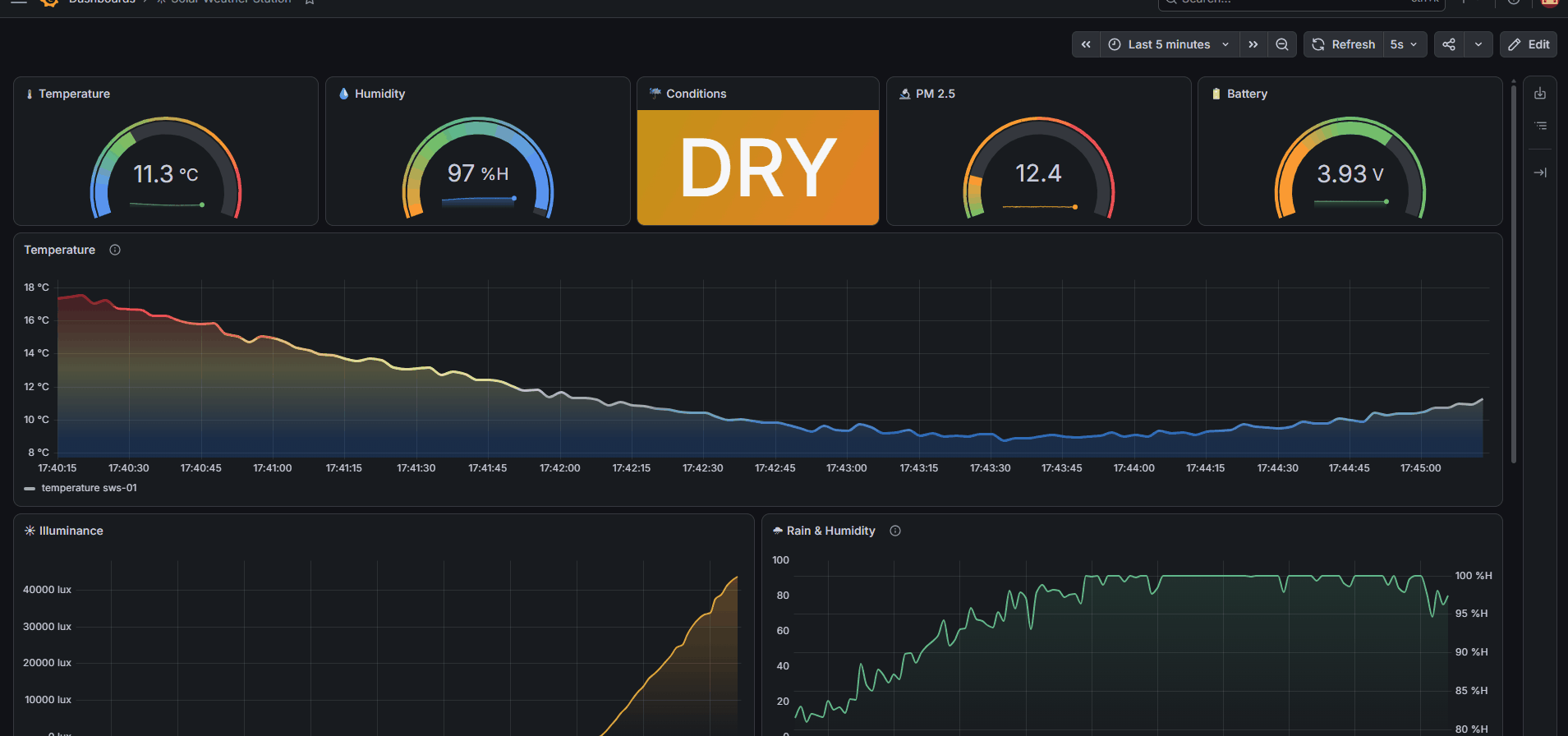The height and width of the screenshot is (736, 1568).
Task: Click the 100 %H right axis label
Action: pyautogui.click(x=1474, y=576)
